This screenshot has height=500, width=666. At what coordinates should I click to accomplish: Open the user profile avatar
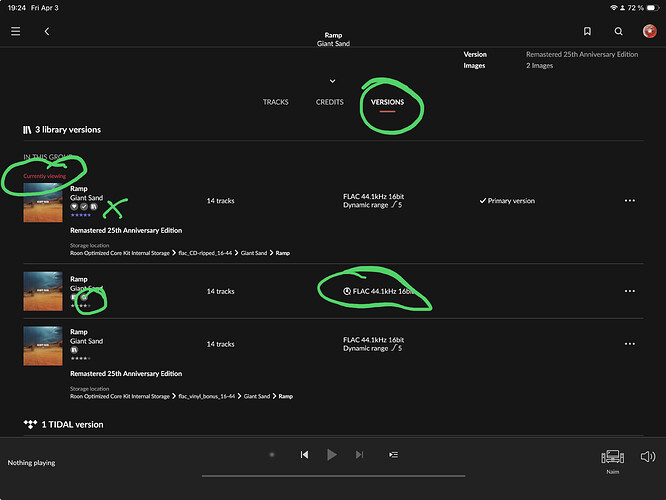click(x=649, y=31)
